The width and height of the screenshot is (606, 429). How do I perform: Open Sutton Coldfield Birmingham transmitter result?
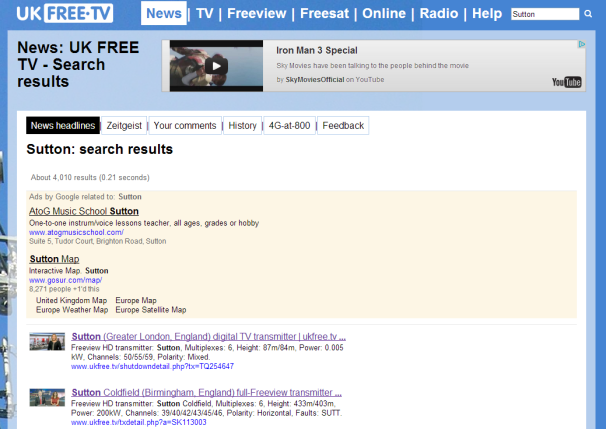point(206,393)
